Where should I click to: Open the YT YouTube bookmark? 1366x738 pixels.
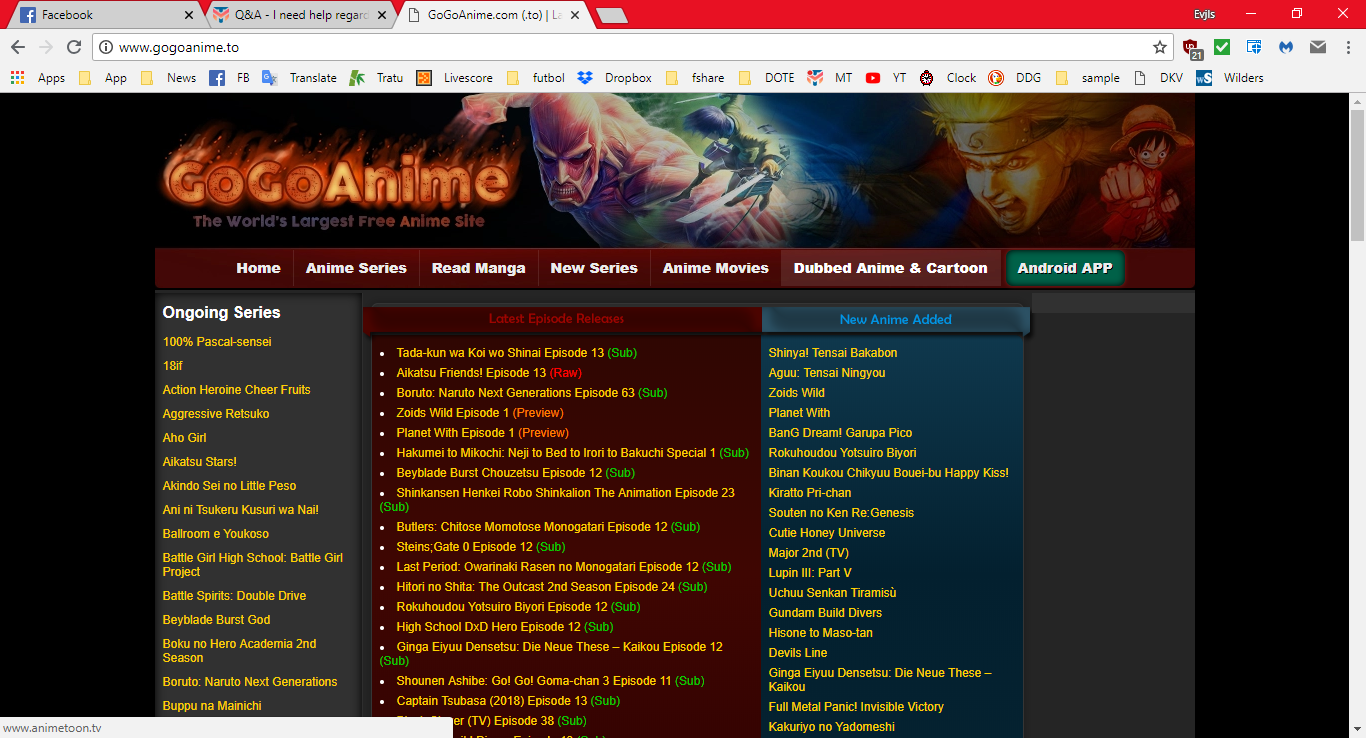[887, 78]
